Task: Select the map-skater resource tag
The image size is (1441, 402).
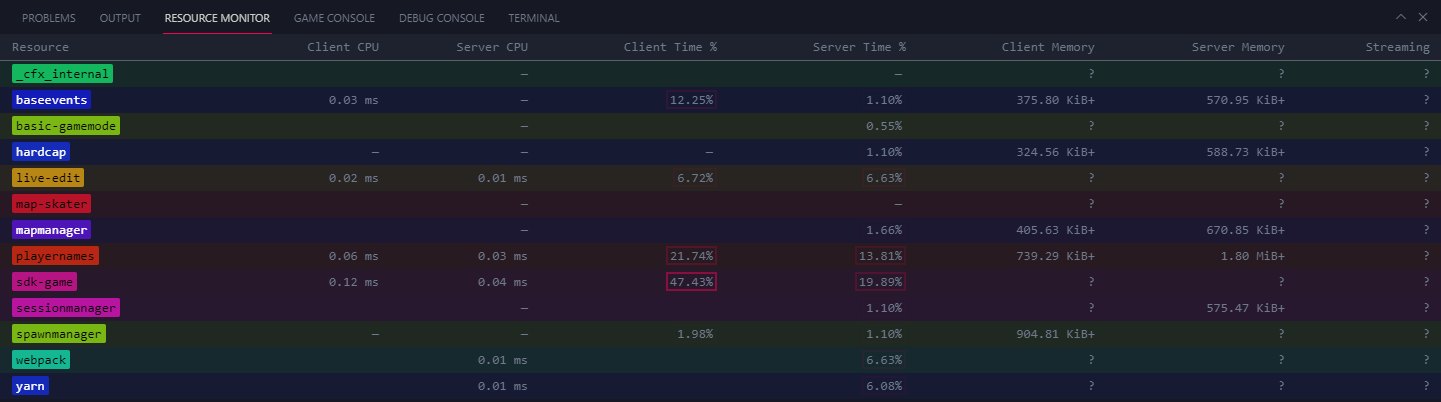Action: point(52,204)
